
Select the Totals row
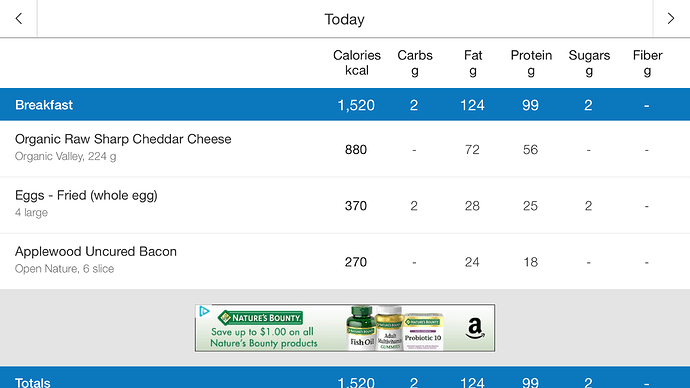pos(345,378)
